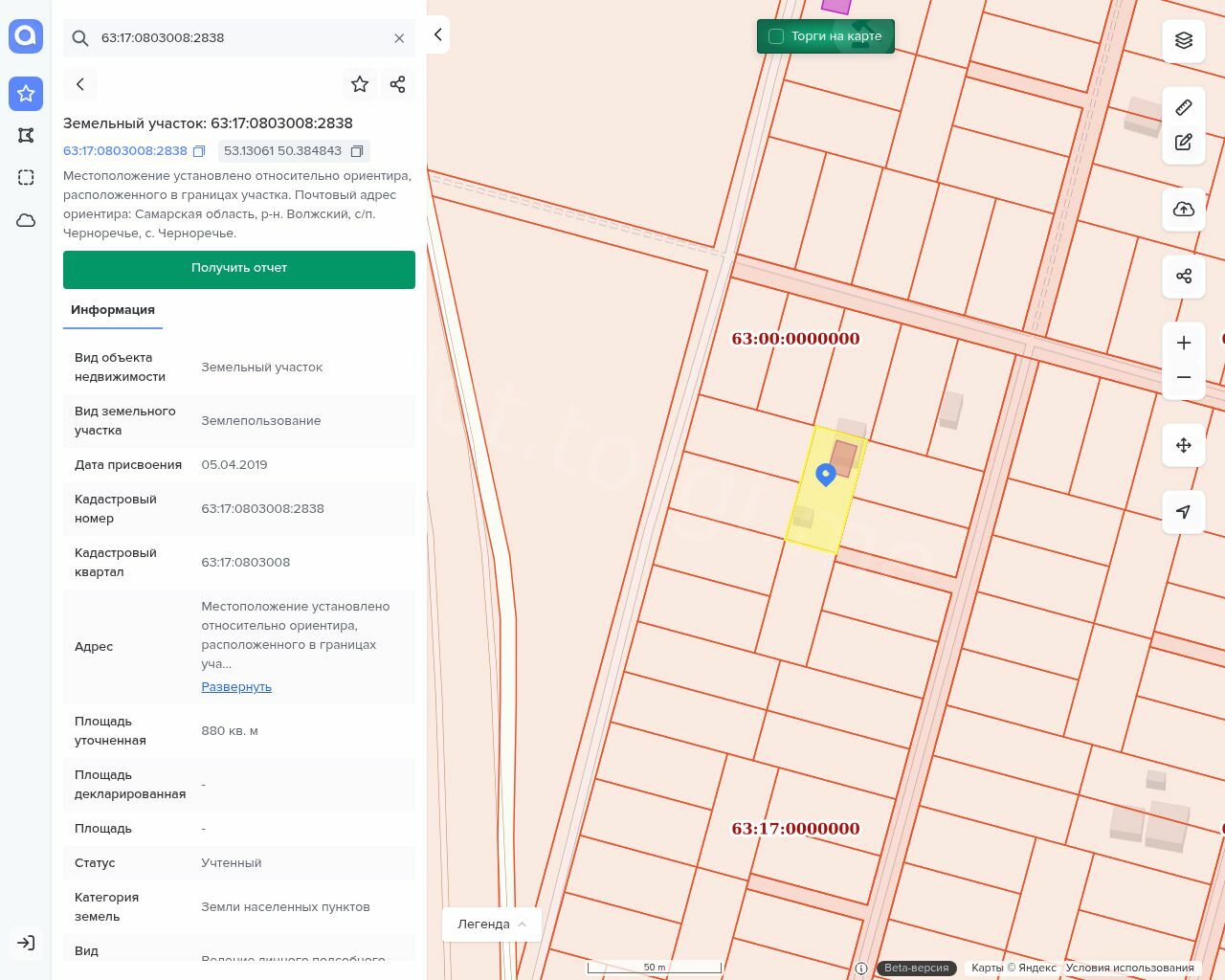Open favorites in left navigation bar

click(x=26, y=94)
